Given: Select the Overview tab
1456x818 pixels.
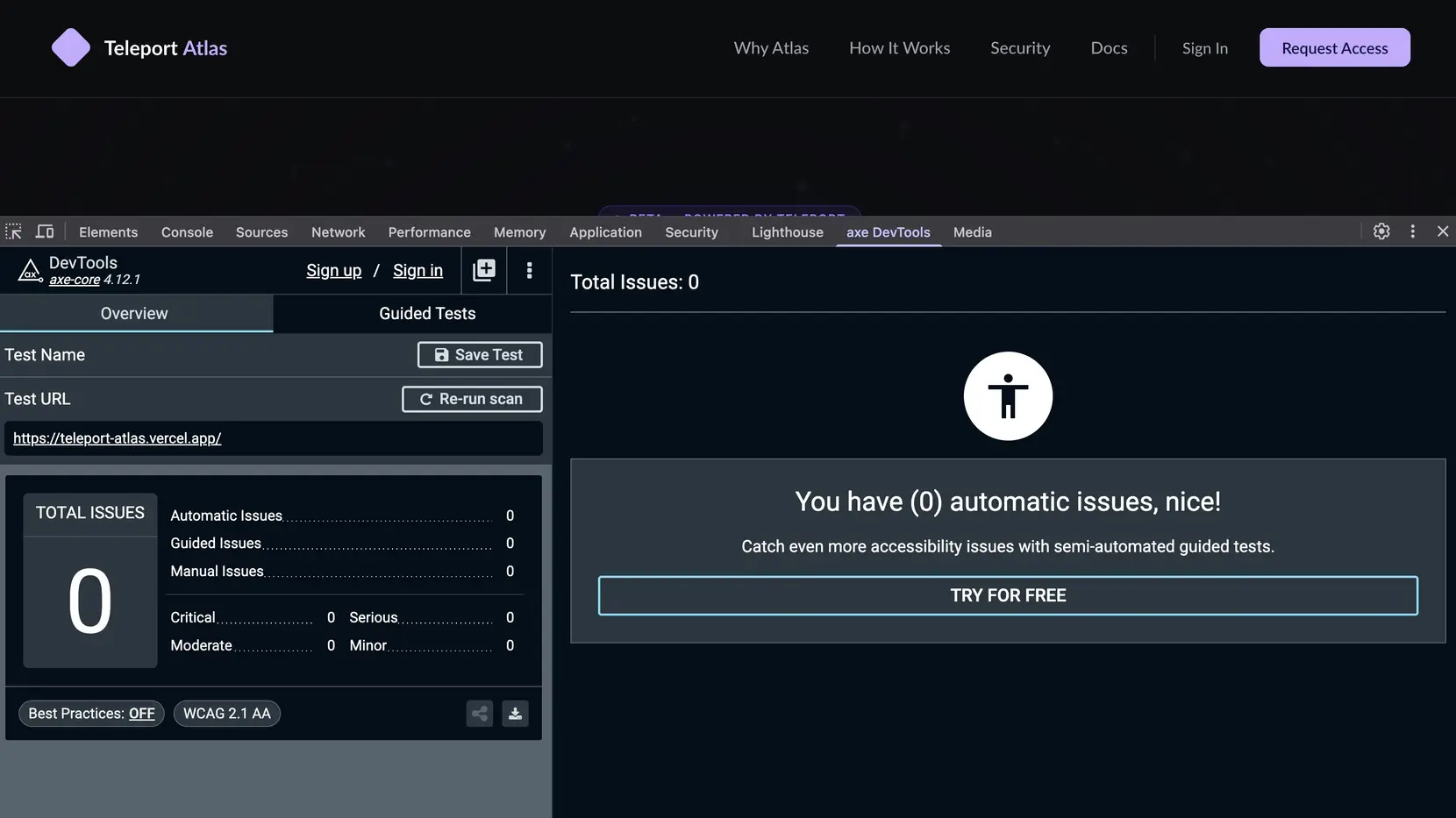Looking at the screenshot, I should [x=136, y=314].
